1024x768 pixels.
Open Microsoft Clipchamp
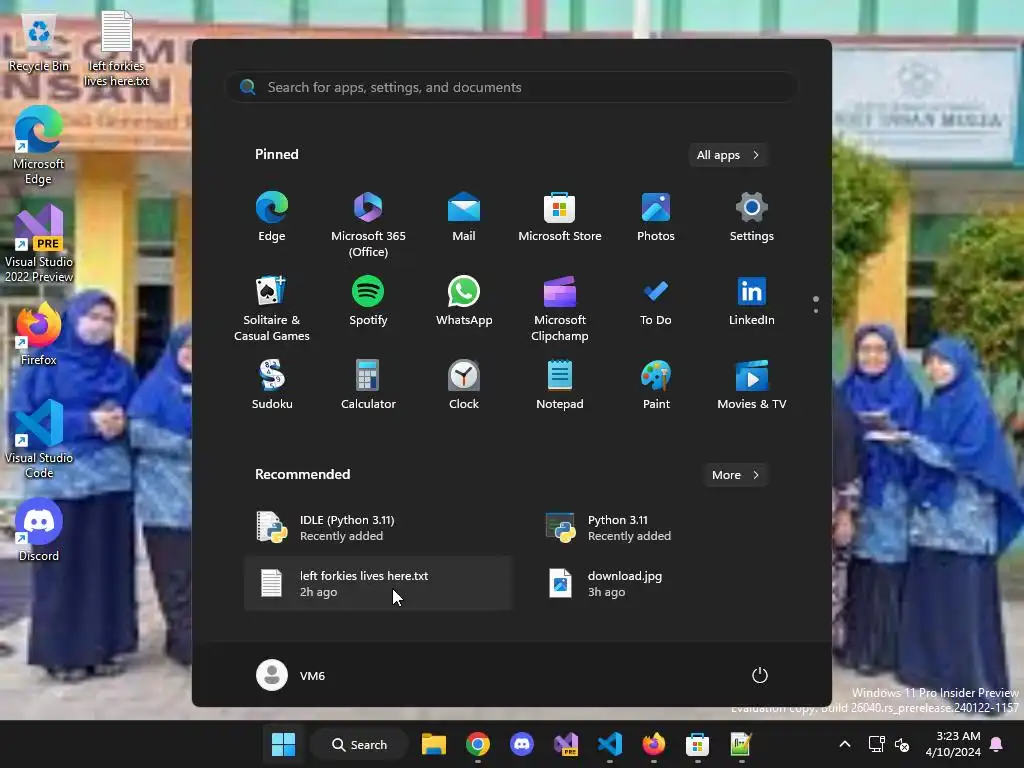[x=560, y=308]
